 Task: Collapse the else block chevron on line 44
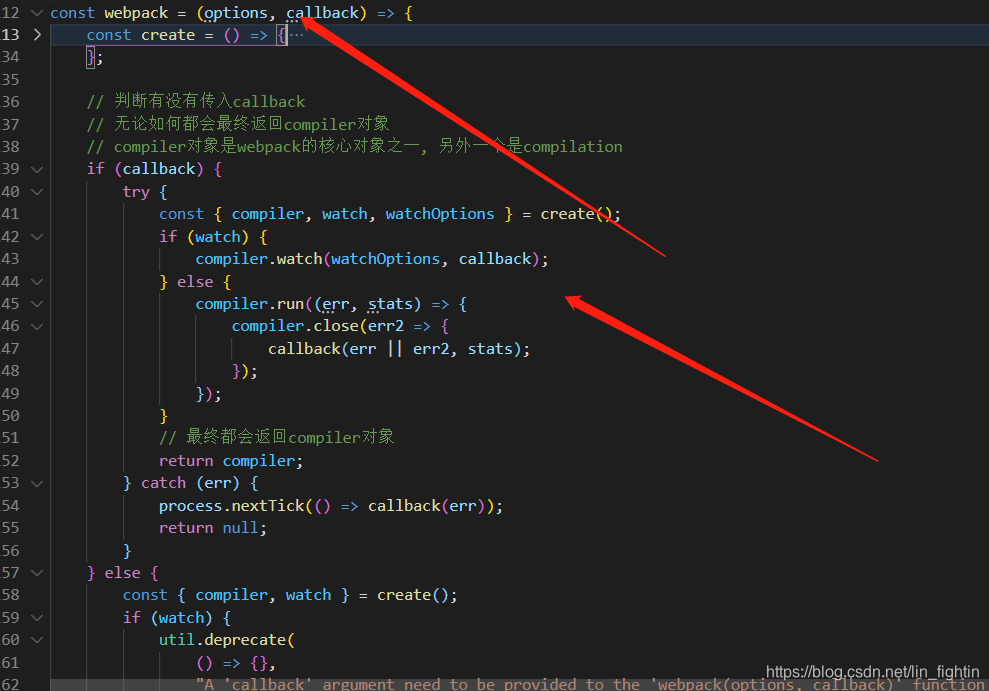(x=37, y=282)
